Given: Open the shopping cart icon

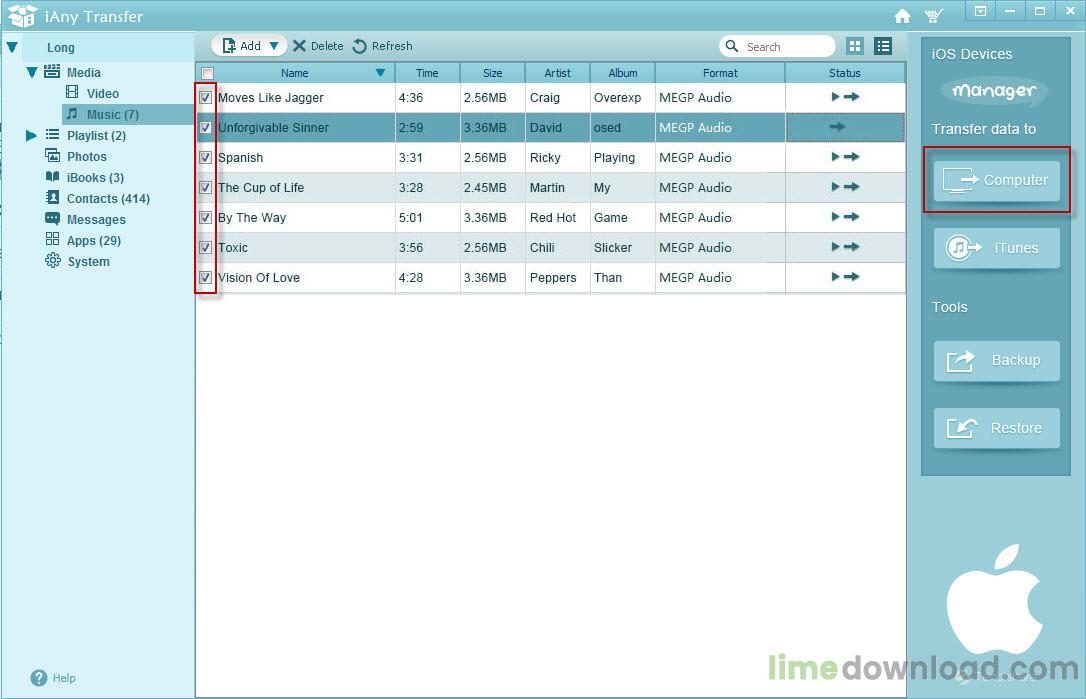Looking at the screenshot, I should pos(934,16).
